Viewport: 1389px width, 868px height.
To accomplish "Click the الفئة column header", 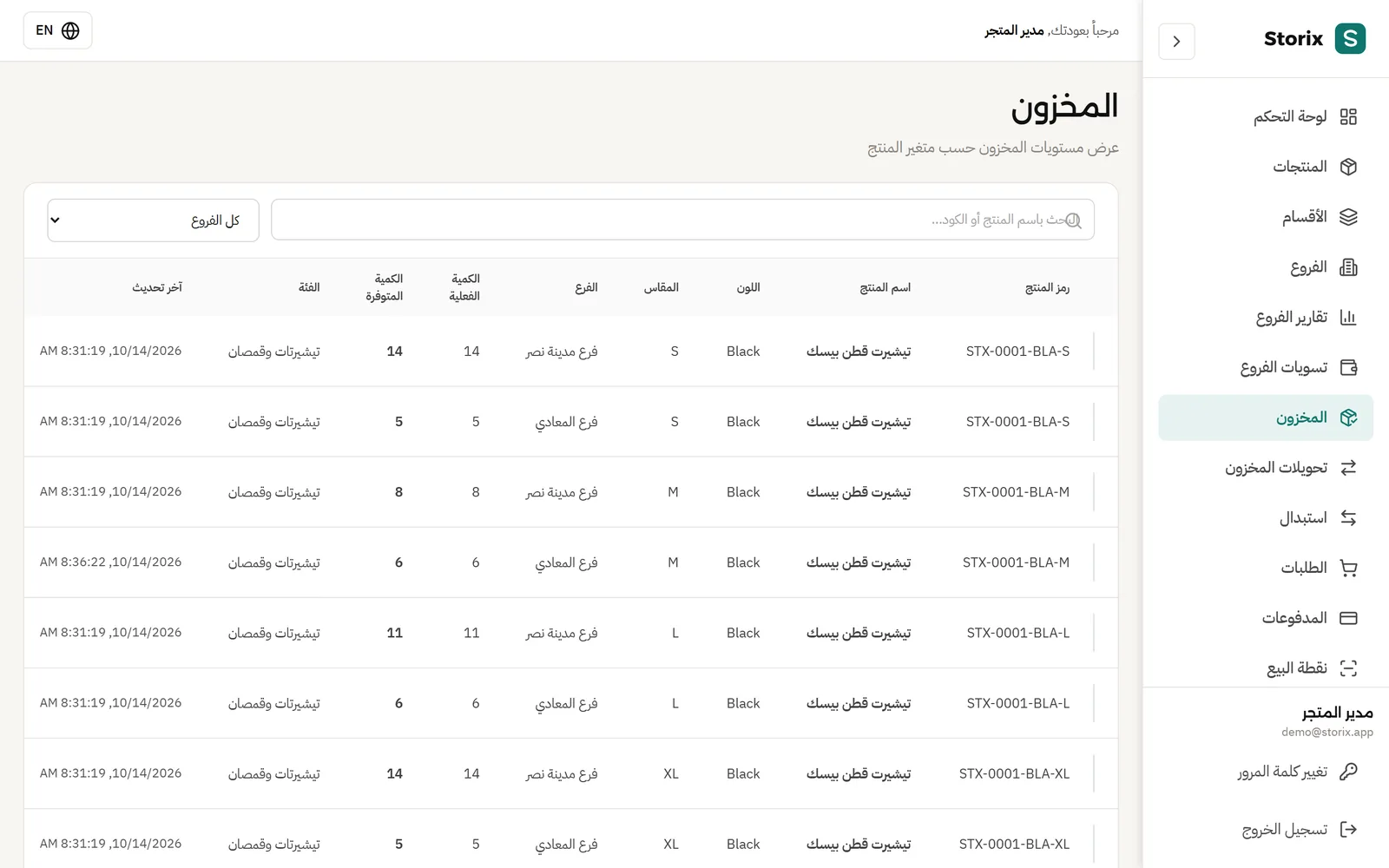I will coord(309,287).
